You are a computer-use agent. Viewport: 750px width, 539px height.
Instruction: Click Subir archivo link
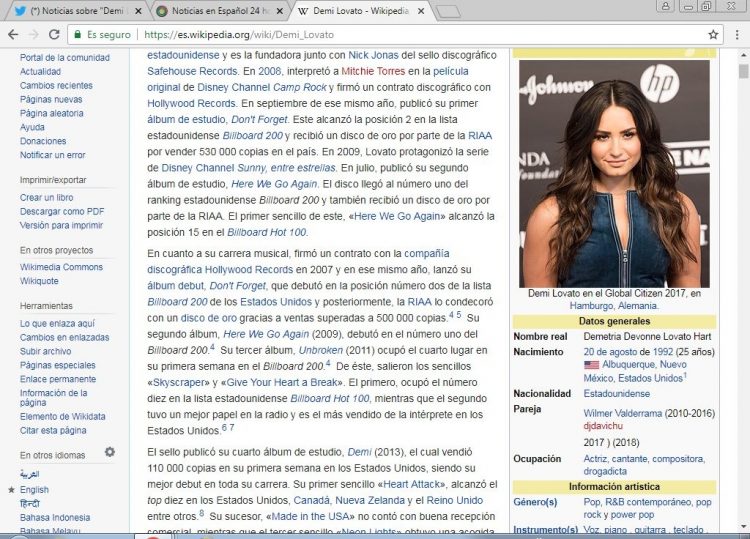pos(45,351)
